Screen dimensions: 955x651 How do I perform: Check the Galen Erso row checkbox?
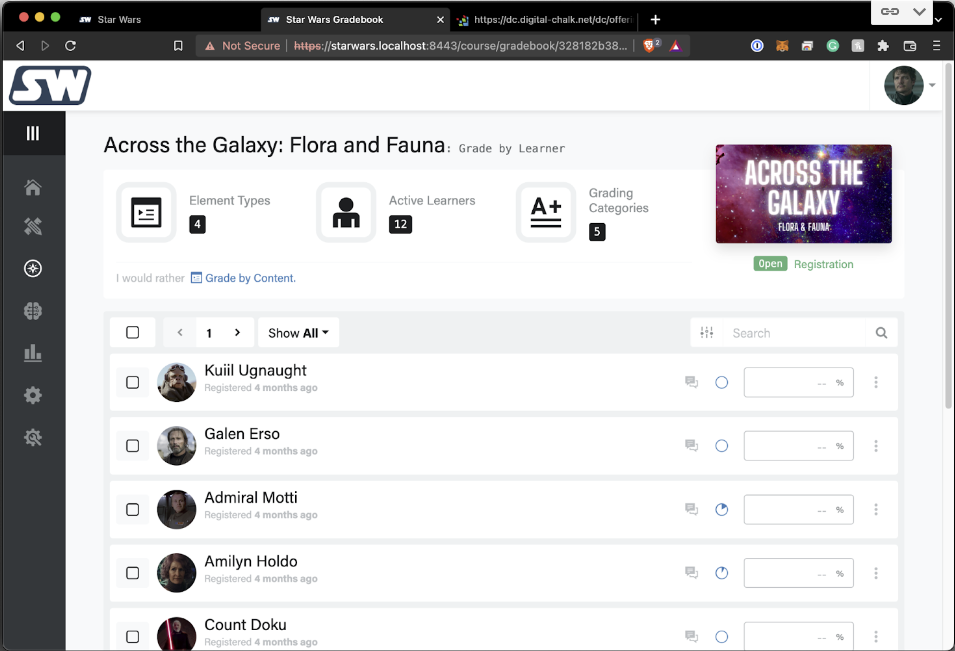tap(132, 446)
